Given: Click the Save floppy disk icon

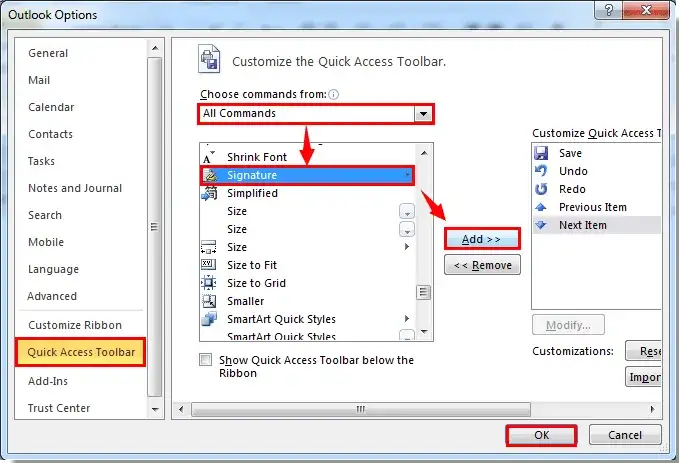Looking at the screenshot, I should 541,153.
